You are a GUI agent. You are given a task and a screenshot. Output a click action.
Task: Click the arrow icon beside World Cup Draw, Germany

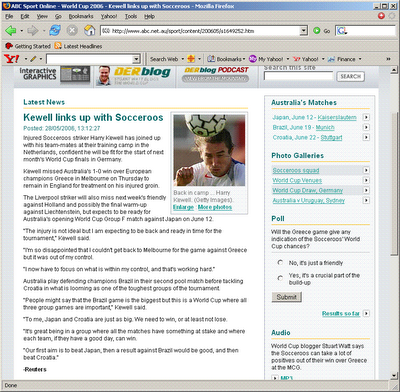pos(366,190)
